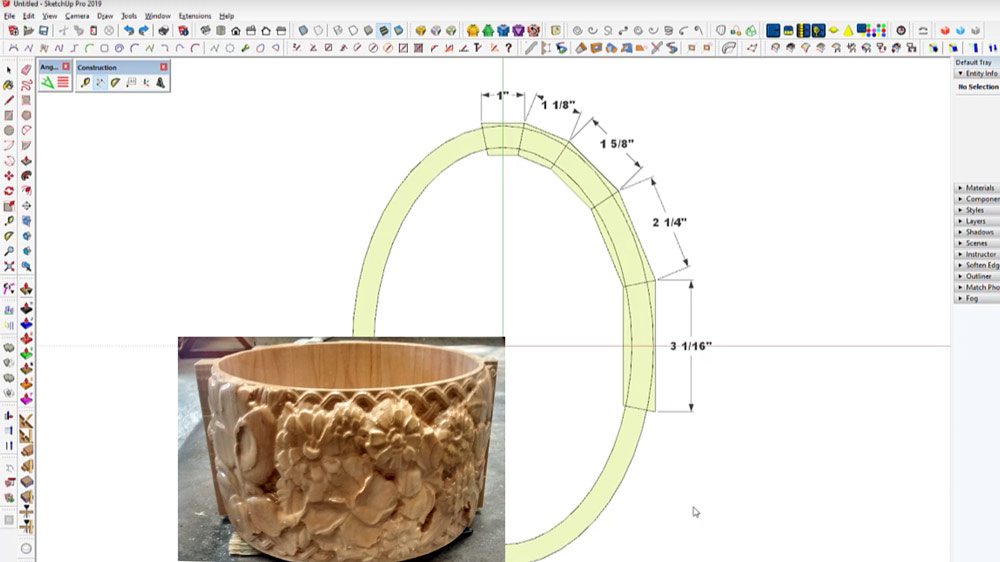This screenshot has height=562, width=1000.
Task: Choose the Scale tool
Action: (x=9, y=206)
